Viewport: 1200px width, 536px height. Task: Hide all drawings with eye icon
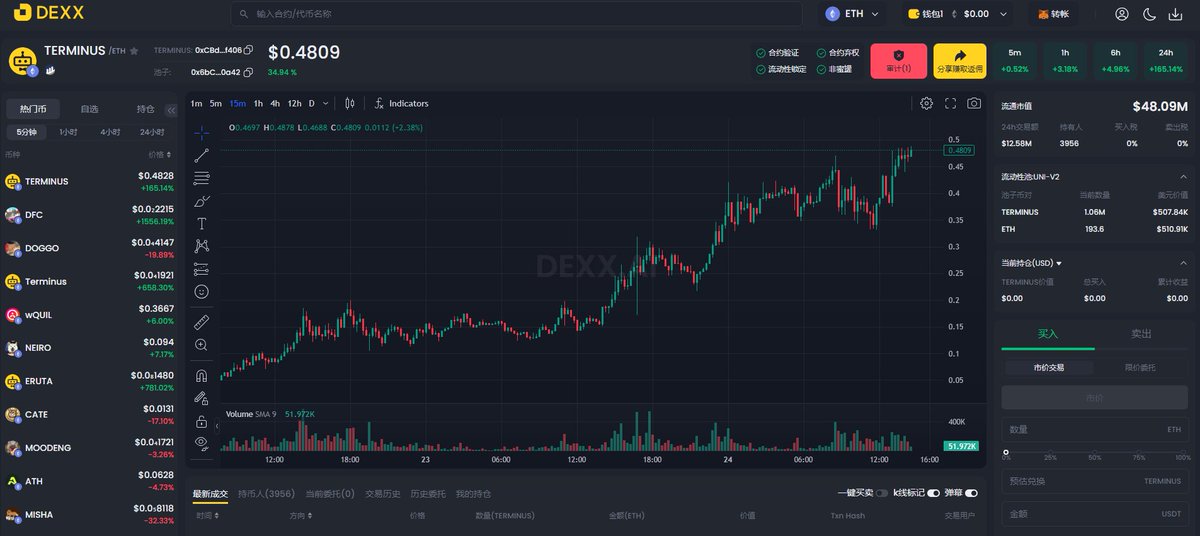tap(201, 443)
